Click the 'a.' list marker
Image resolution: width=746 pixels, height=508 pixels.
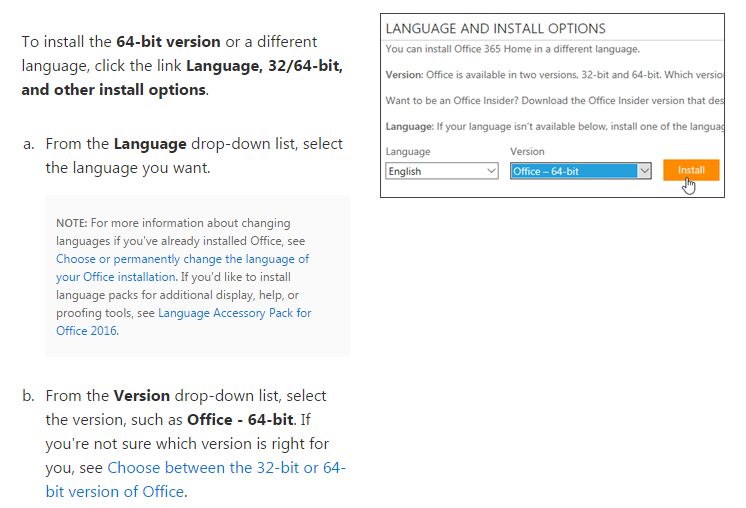click(x=29, y=144)
